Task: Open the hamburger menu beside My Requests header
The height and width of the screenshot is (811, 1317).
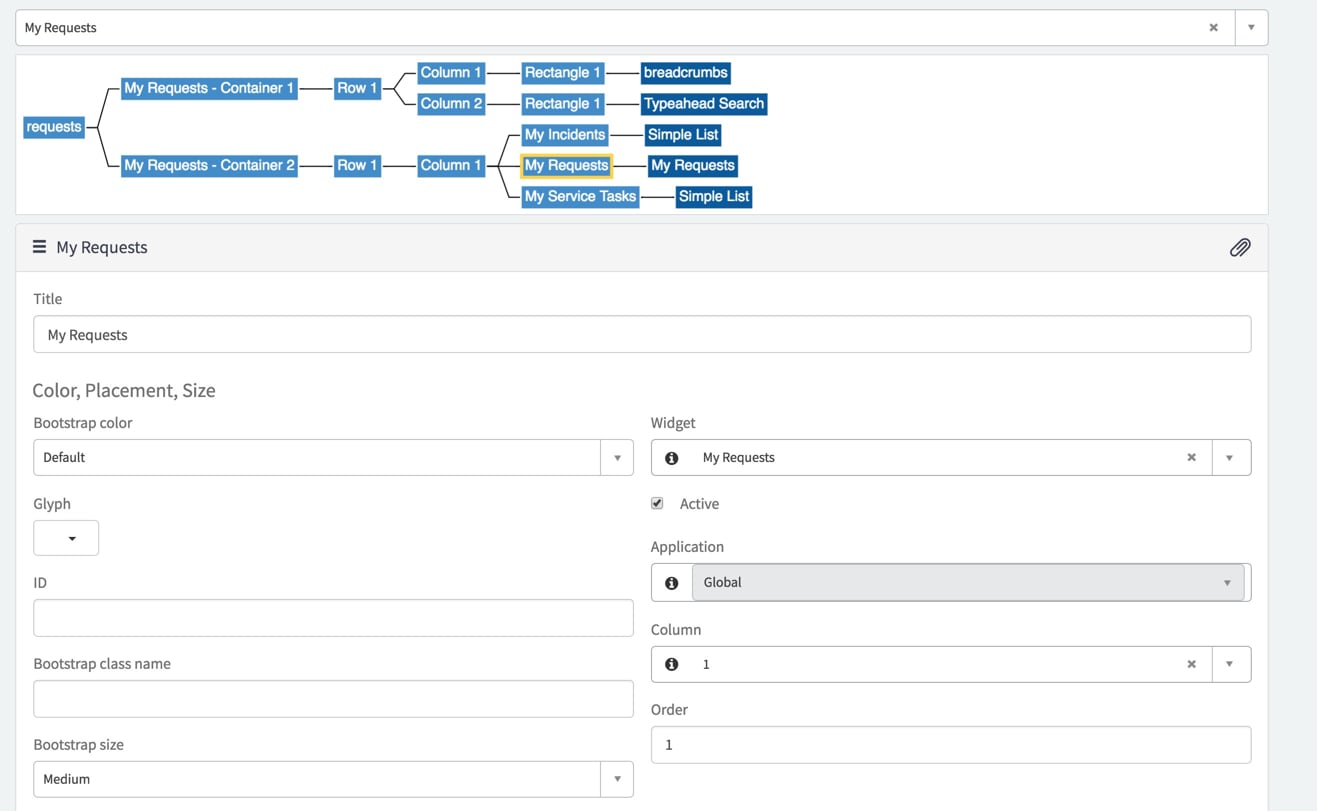Action: (39, 247)
